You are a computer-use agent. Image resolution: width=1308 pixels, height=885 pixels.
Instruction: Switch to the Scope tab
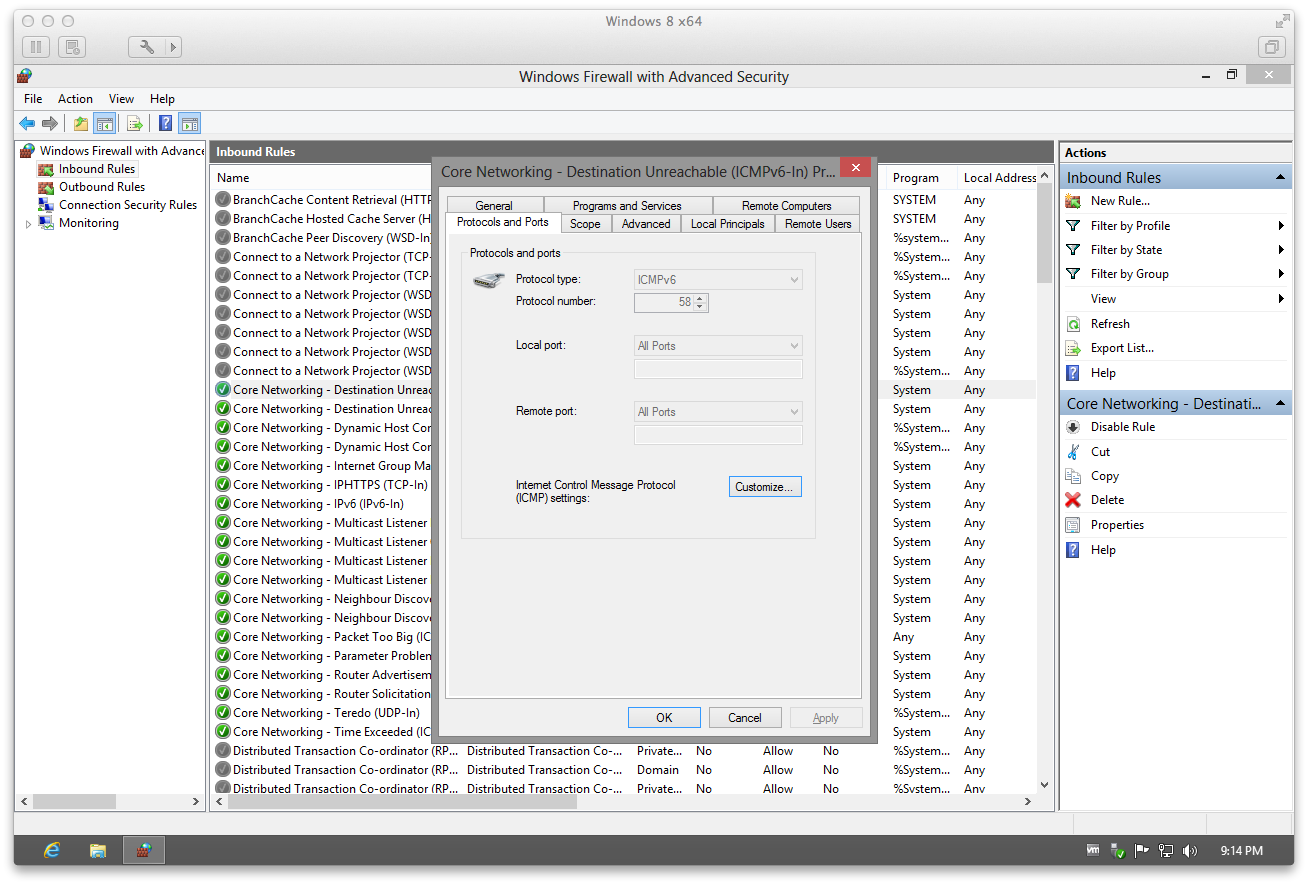click(x=585, y=224)
